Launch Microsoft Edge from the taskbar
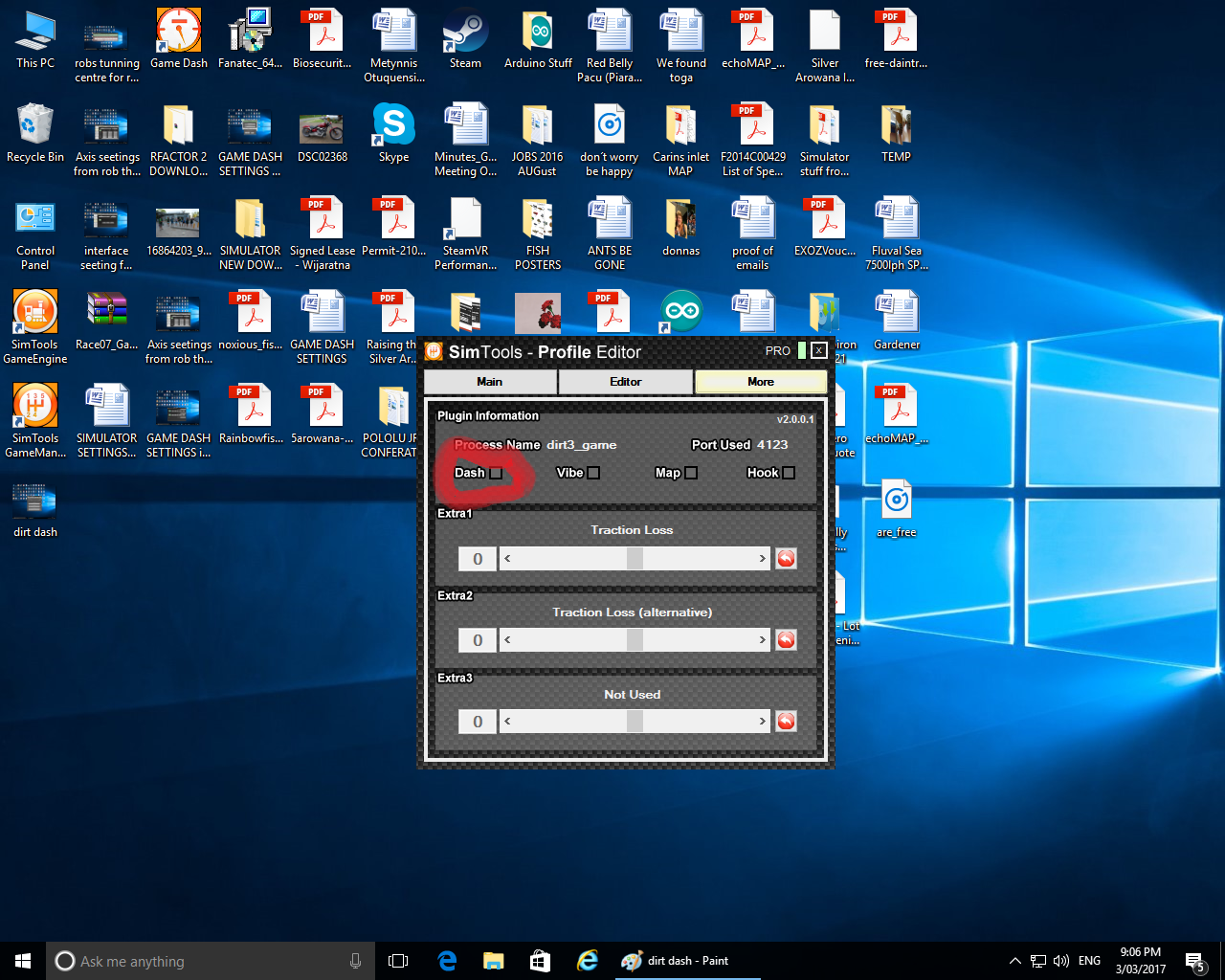The height and width of the screenshot is (980, 1225). [x=447, y=961]
